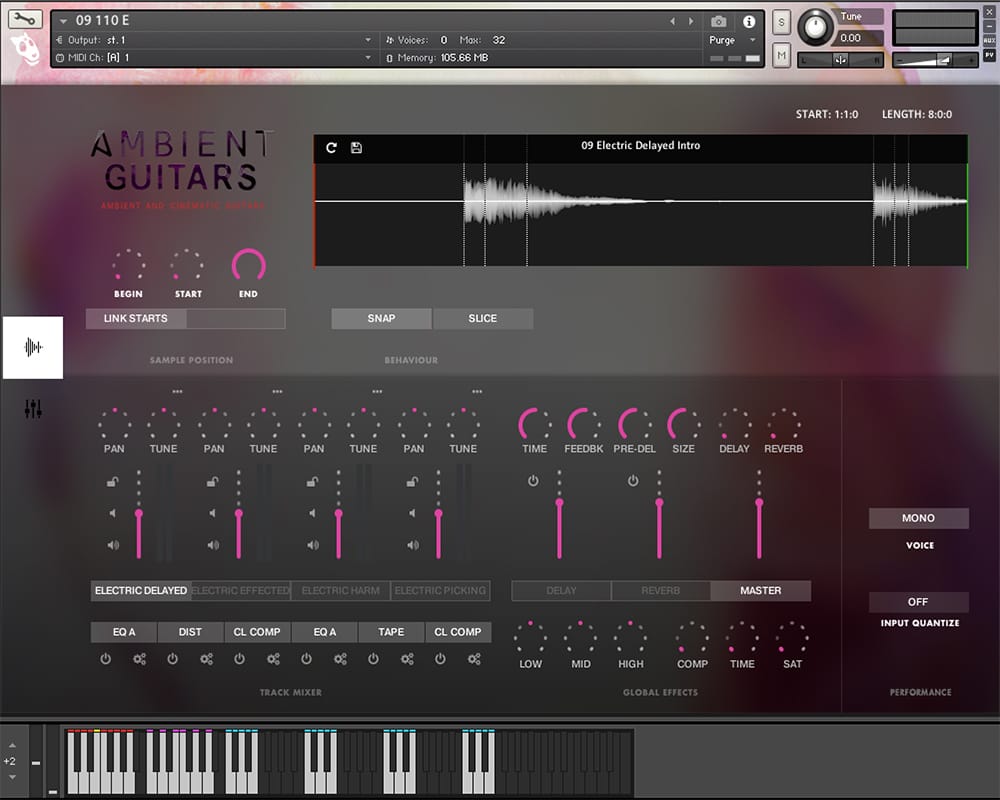Open the instrument info icon
The image size is (1000, 800).
749,21
